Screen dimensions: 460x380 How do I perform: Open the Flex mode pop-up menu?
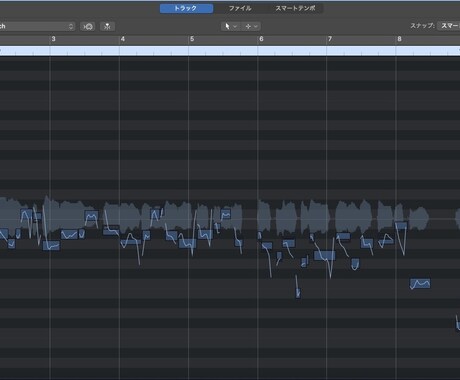(37, 26)
